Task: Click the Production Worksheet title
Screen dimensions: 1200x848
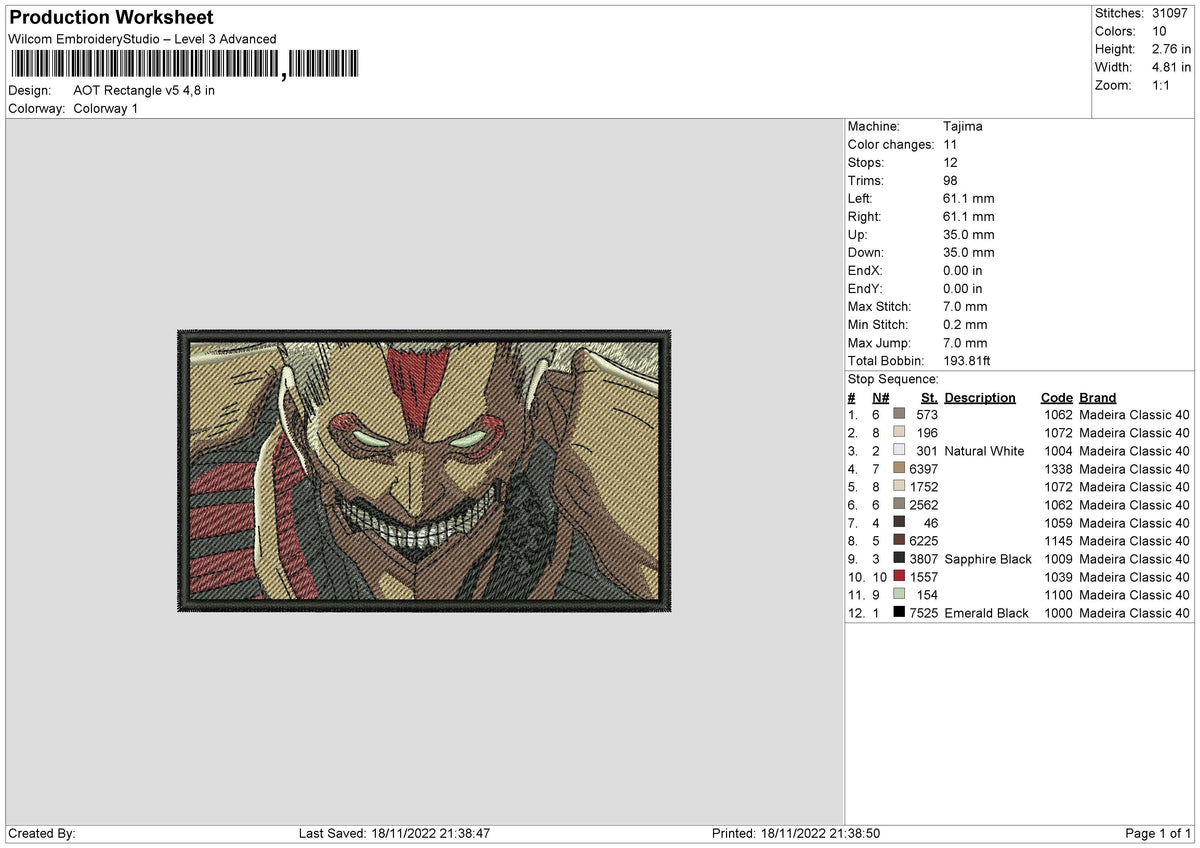Action: (110, 17)
